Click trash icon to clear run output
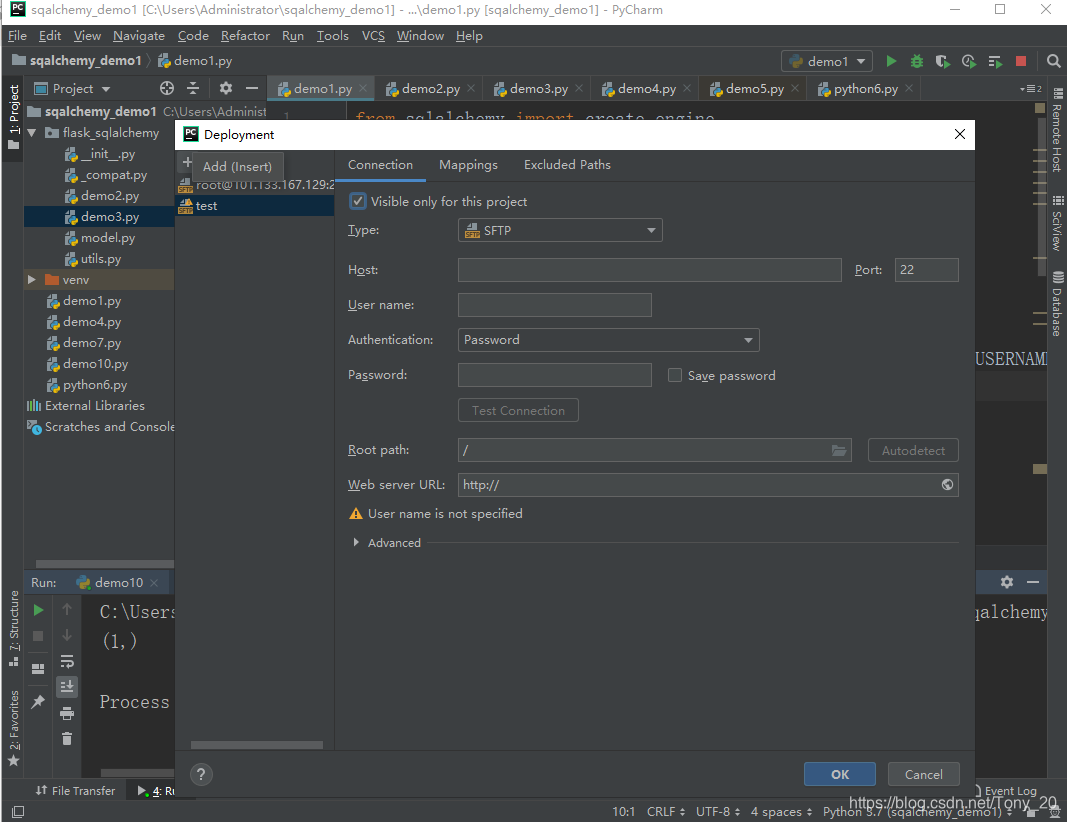 tap(67, 738)
